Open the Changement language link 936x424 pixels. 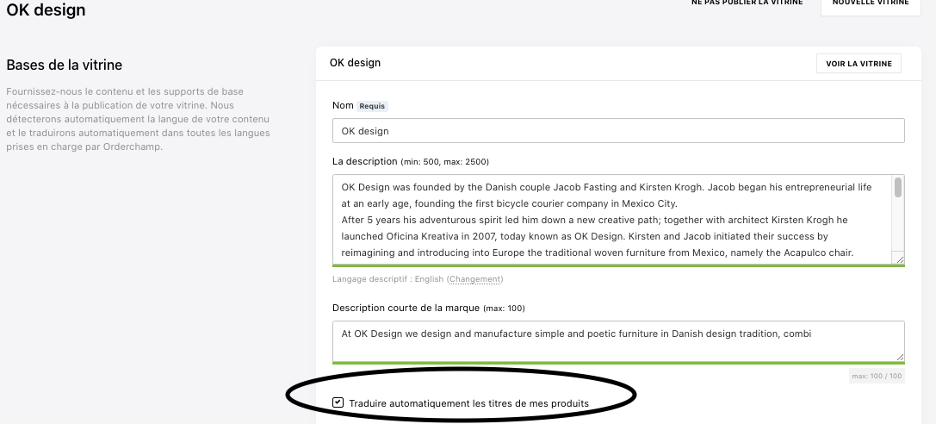click(475, 279)
